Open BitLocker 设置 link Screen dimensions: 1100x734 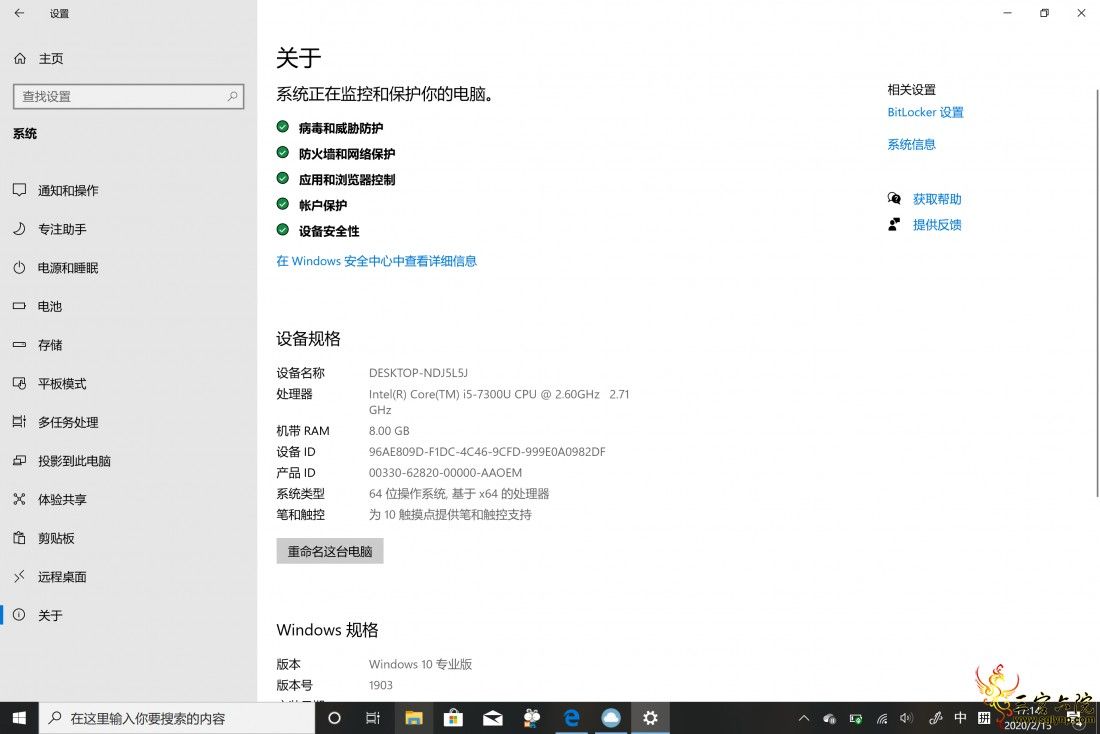[x=925, y=112]
